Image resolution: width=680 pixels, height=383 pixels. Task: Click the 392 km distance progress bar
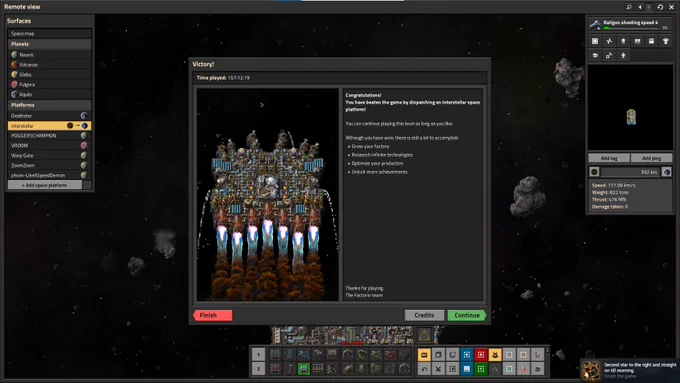(631, 172)
